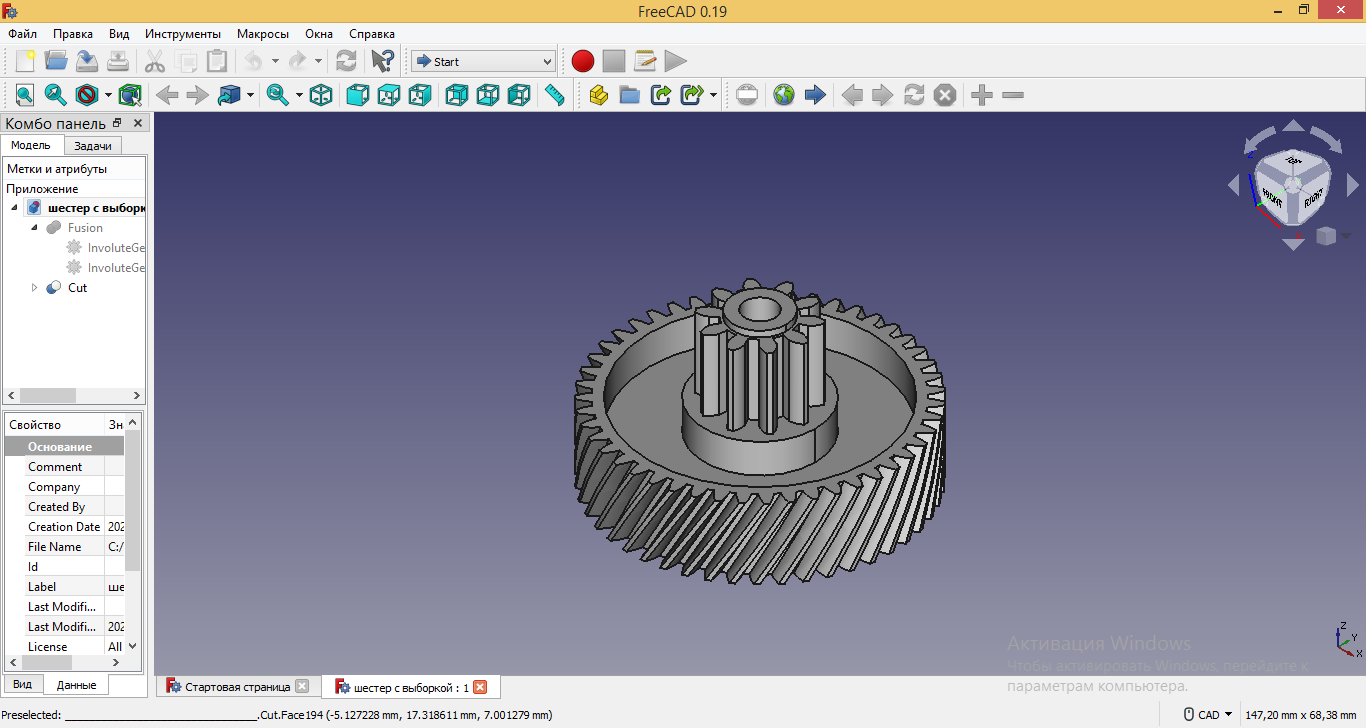Click the Open file folder icon
Screen dimensions: 1366x728
56,61
